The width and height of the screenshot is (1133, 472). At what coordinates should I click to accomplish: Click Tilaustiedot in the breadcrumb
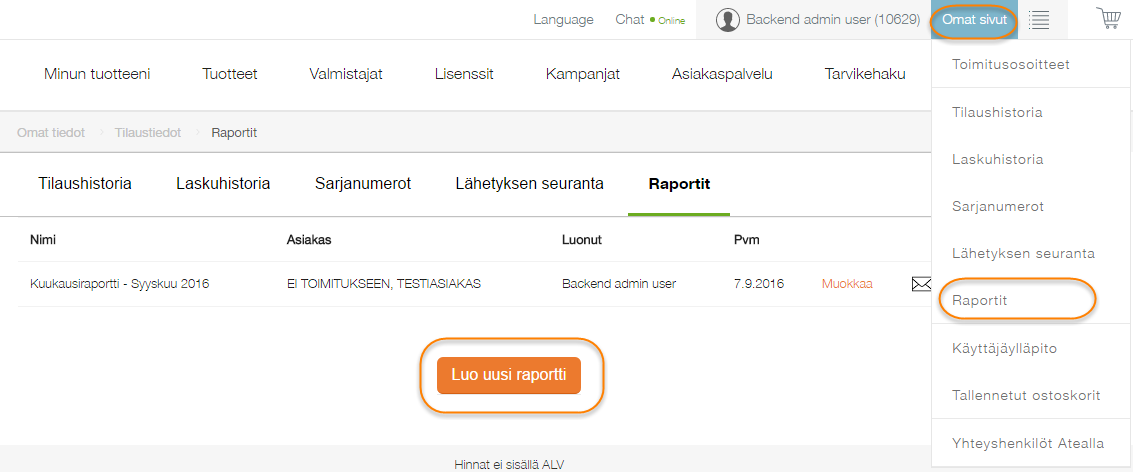coord(148,132)
